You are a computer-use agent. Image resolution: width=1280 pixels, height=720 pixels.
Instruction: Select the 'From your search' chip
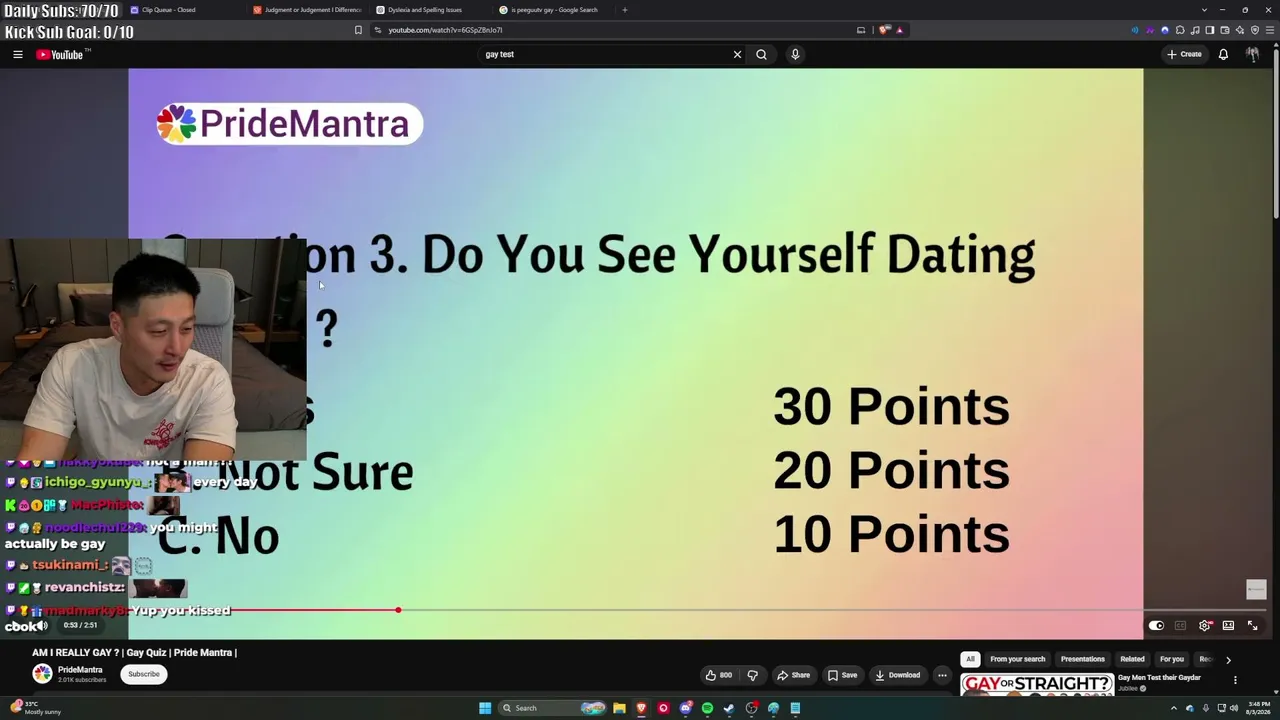1018,659
